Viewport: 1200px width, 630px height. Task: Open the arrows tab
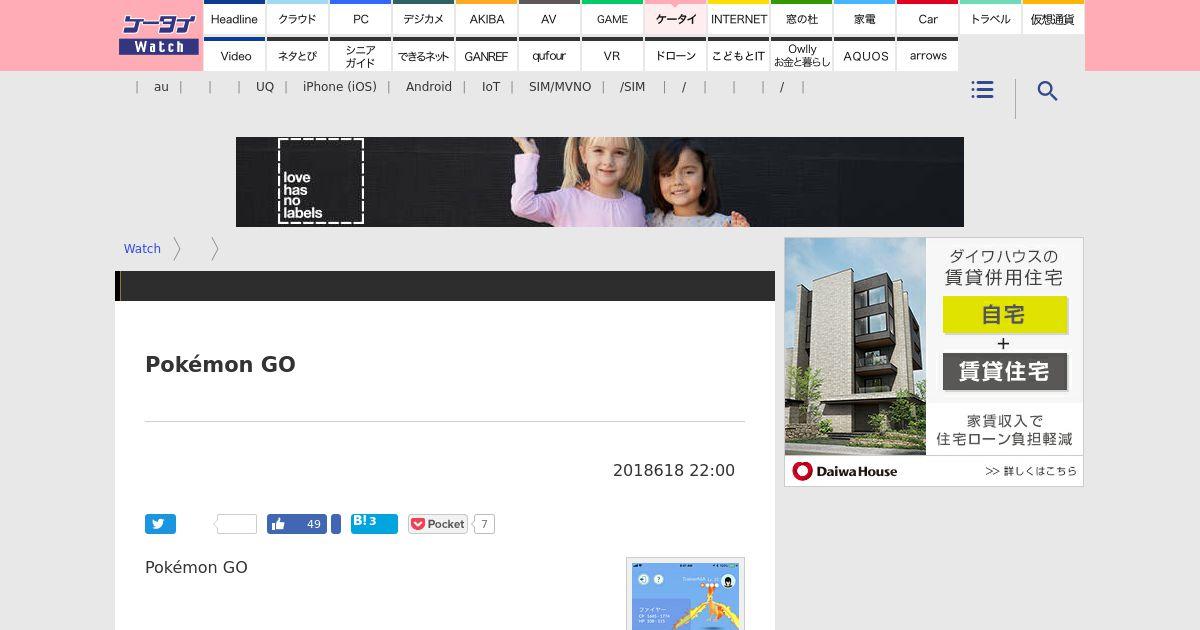tap(927, 55)
